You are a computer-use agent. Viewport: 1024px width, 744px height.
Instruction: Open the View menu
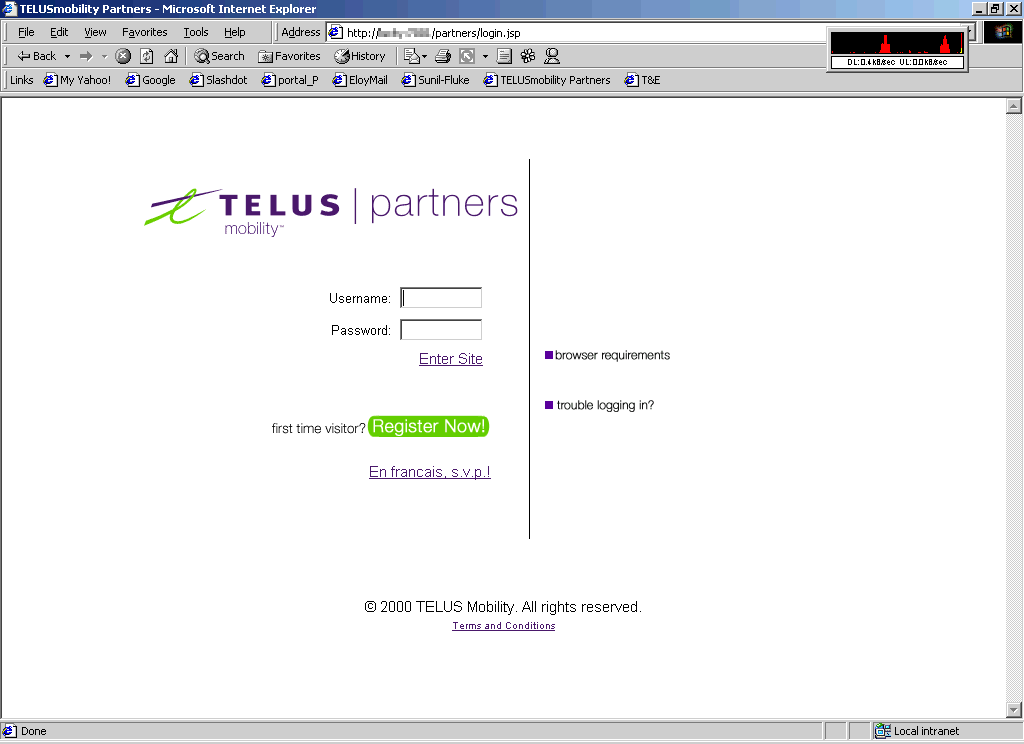click(95, 32)
